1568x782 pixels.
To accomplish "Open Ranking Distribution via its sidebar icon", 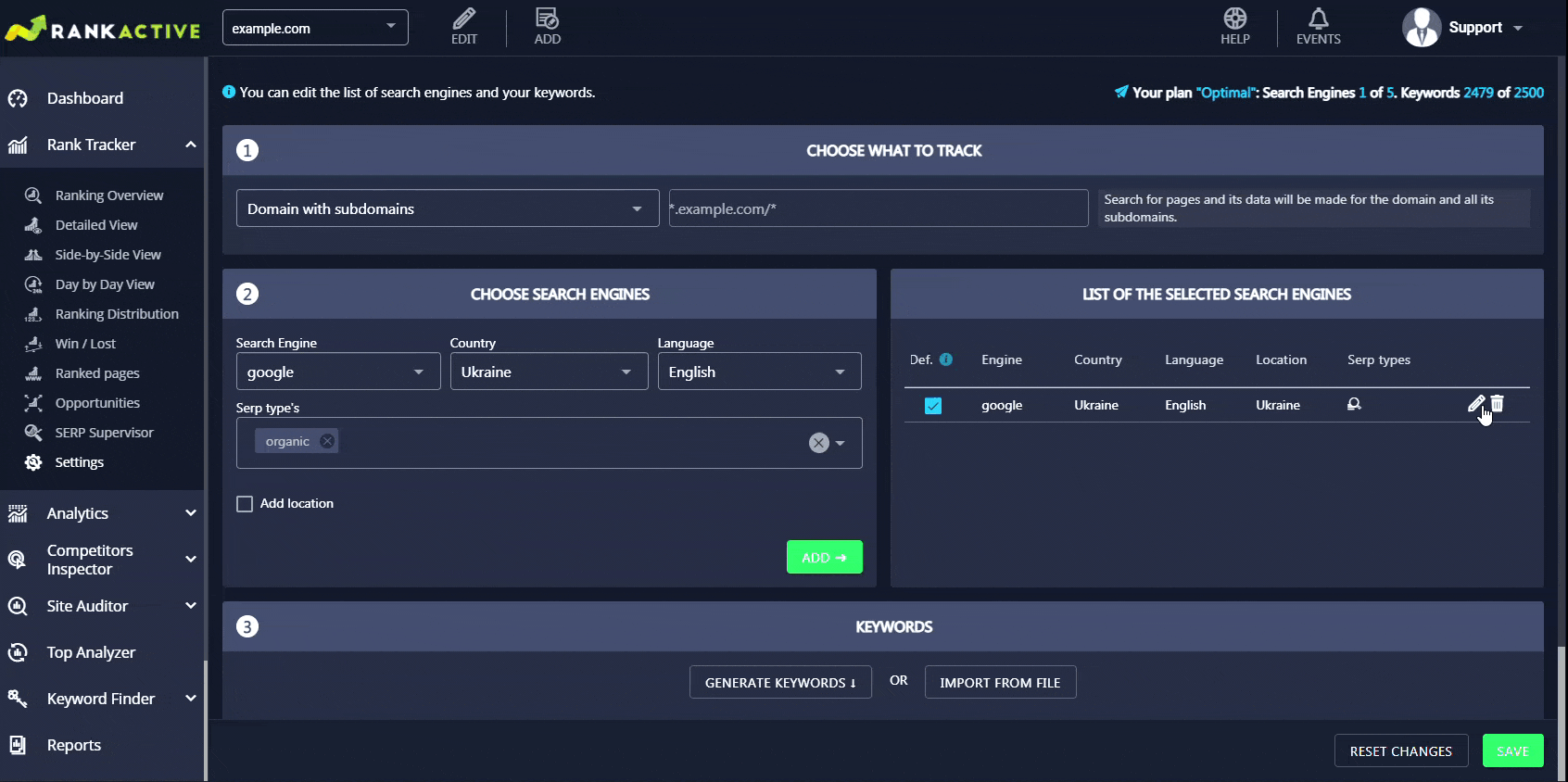I will point(33,314).
